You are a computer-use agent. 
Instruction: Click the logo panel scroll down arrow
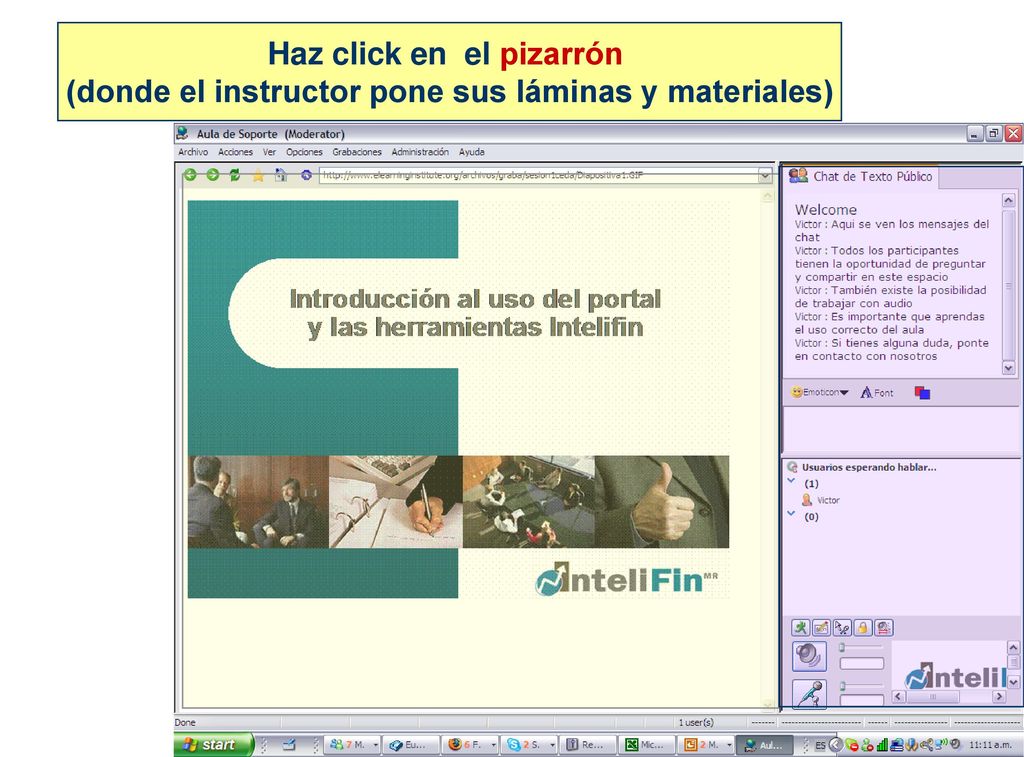coord(1013,682)
